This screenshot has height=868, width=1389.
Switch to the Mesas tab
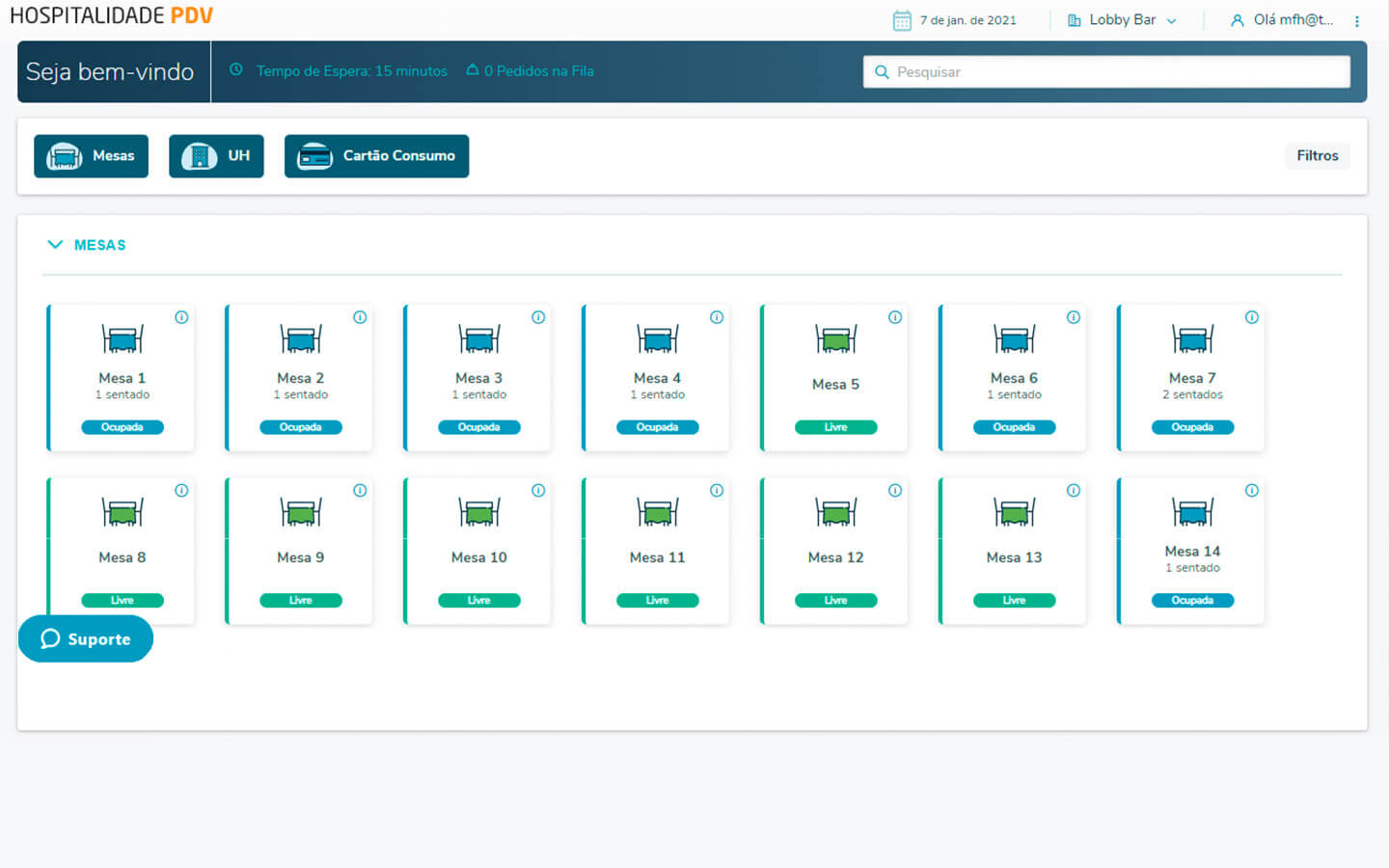pos(92,156)
